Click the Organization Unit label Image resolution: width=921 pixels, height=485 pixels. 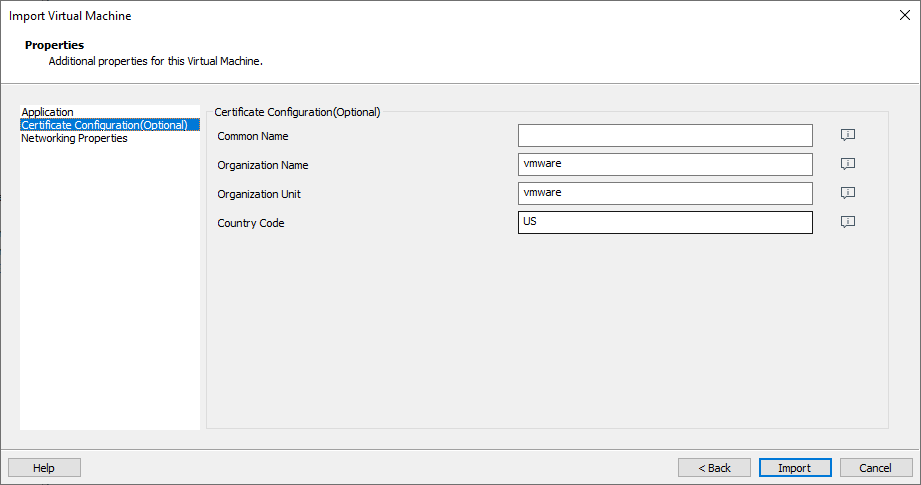pyautogui.click(x=259, y=194)
